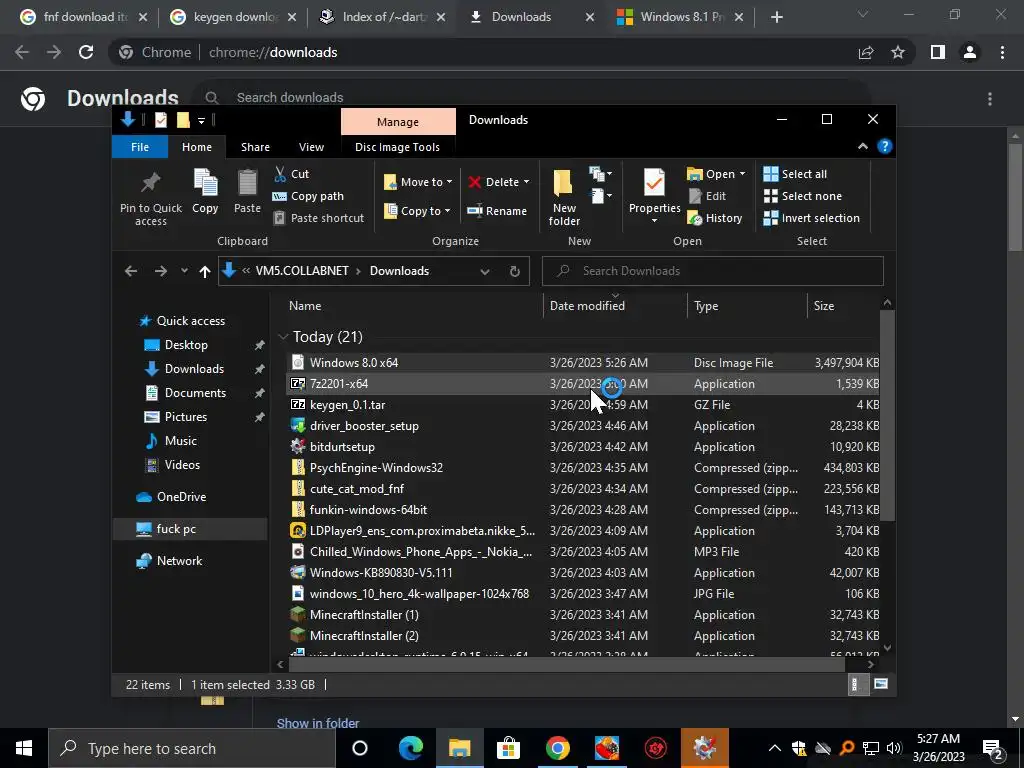Open the Delete dropdown arrow

click(x=526, y=182)
